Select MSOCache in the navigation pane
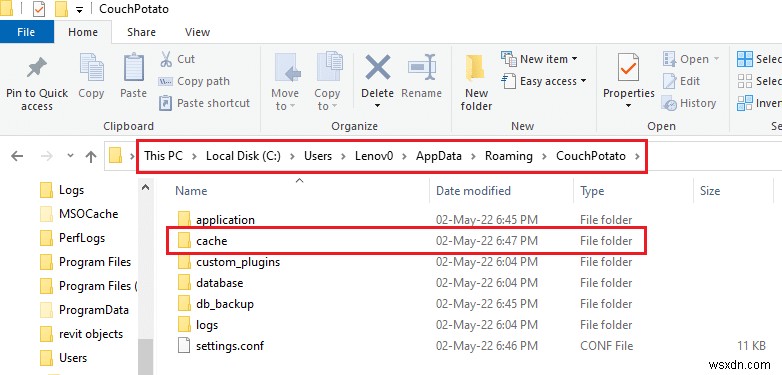Screen dimensions: 782x375 tap(88, 214)
